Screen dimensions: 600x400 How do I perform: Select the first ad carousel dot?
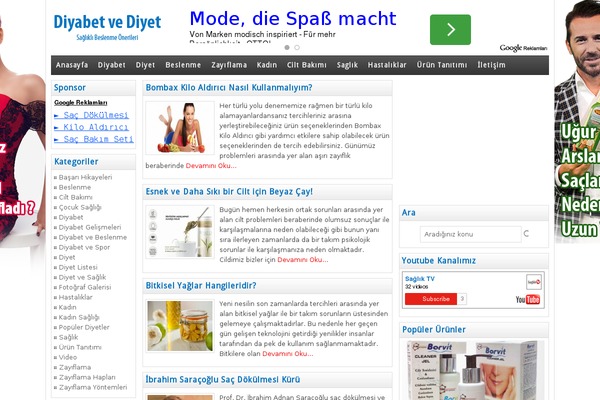pyautogui.click(x=287, y=47)
